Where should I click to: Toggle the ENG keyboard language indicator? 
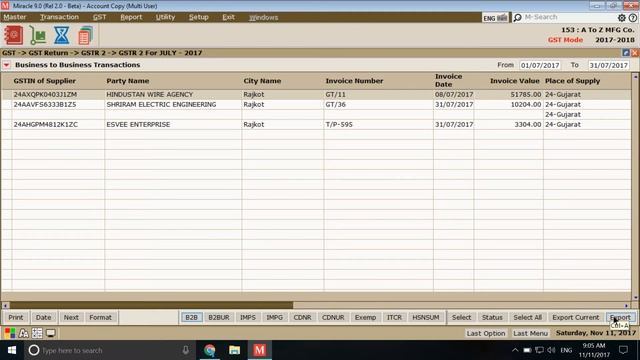click(496, 18)
